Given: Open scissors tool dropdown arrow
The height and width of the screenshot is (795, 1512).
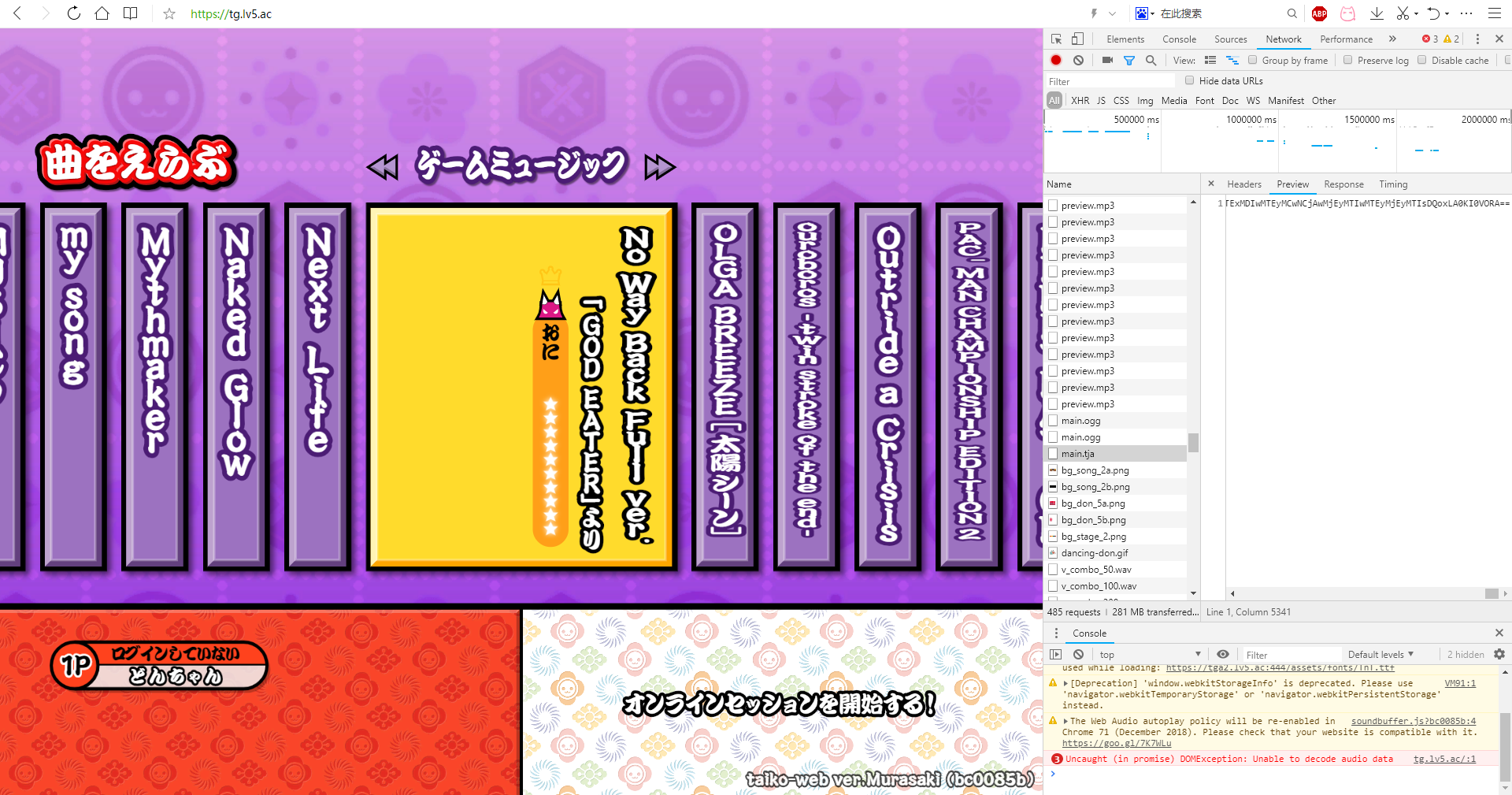Looking at the screenshot, I should [1416, 13].
